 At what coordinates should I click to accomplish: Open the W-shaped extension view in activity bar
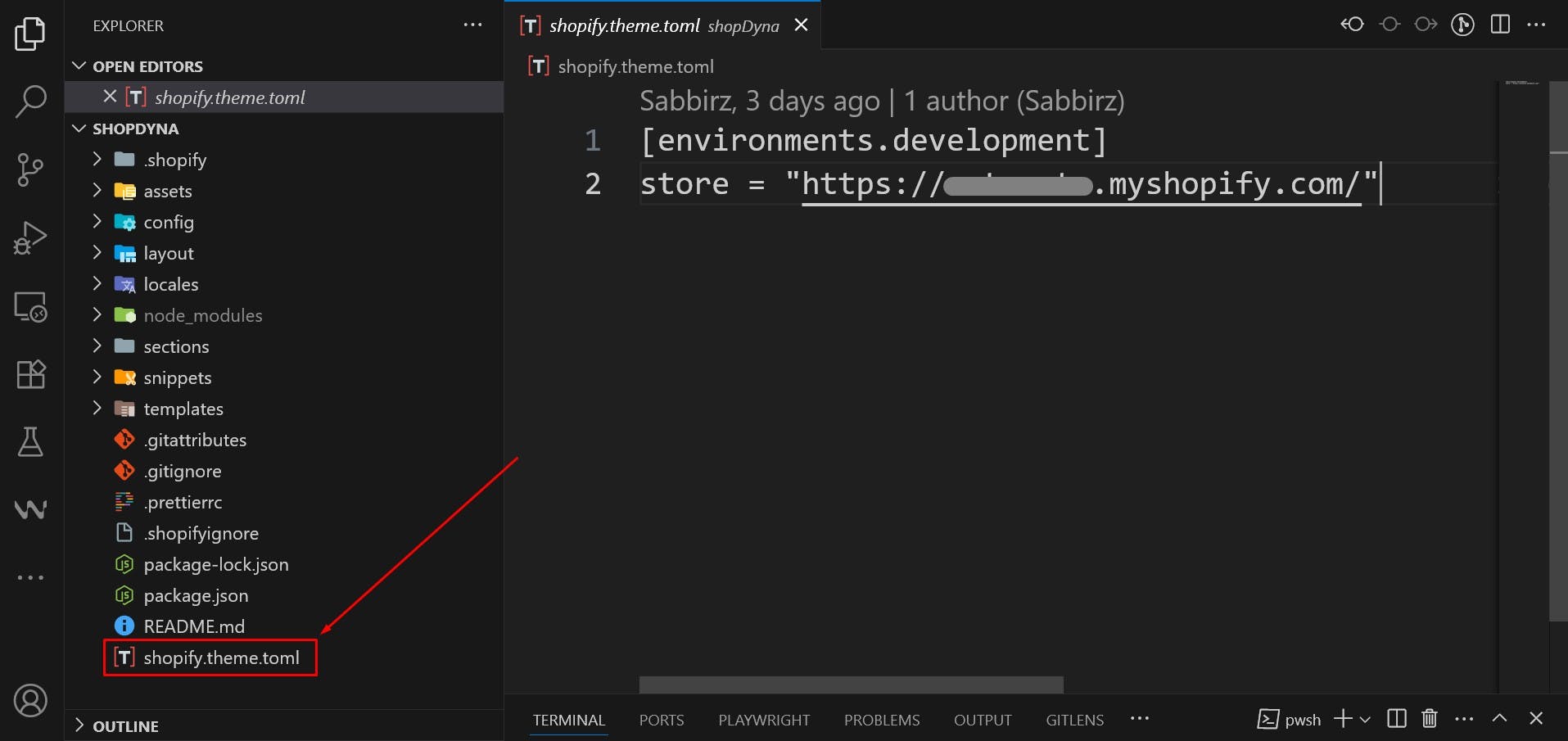click(30, 509)
